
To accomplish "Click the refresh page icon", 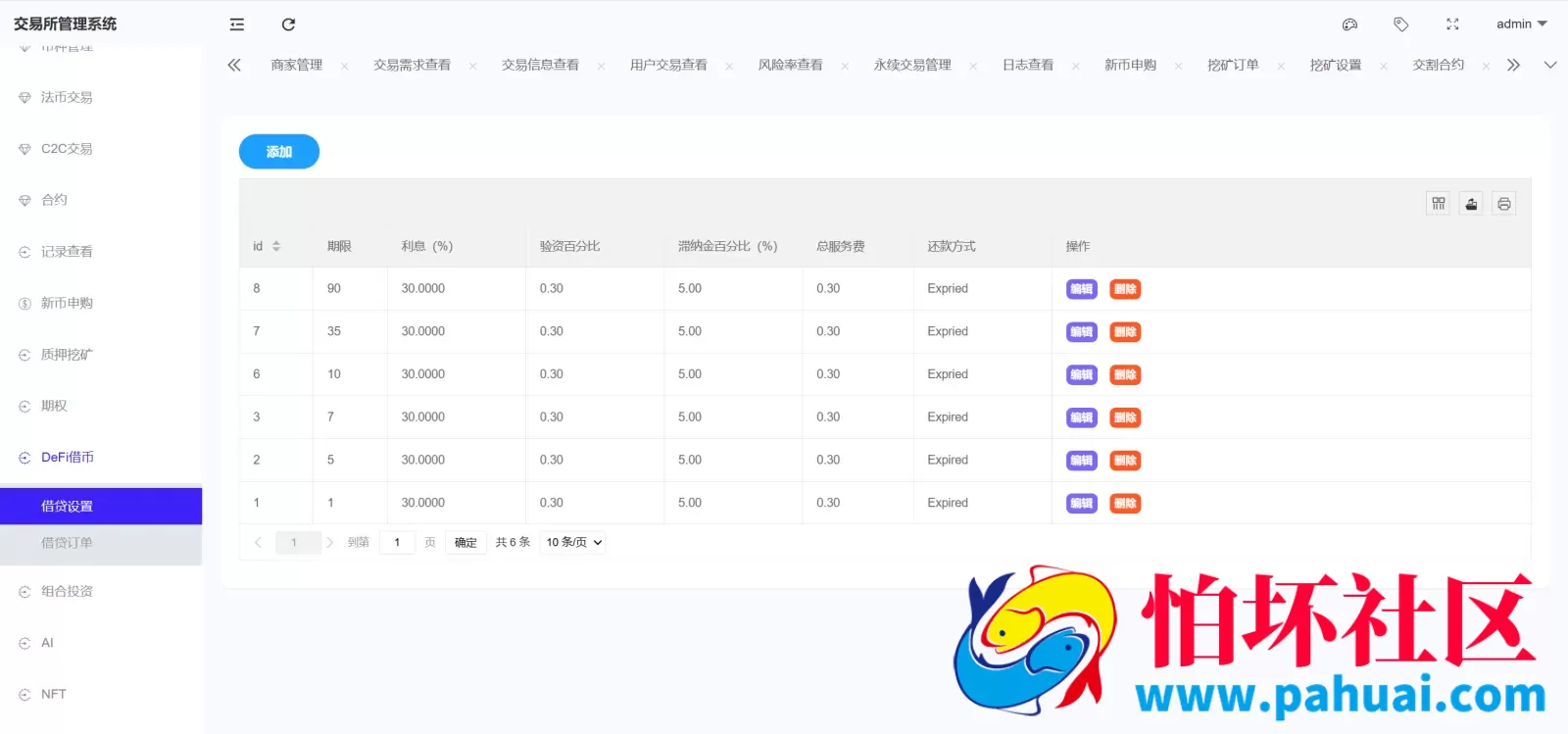I will pyautogui.click(x=288, y=24).
